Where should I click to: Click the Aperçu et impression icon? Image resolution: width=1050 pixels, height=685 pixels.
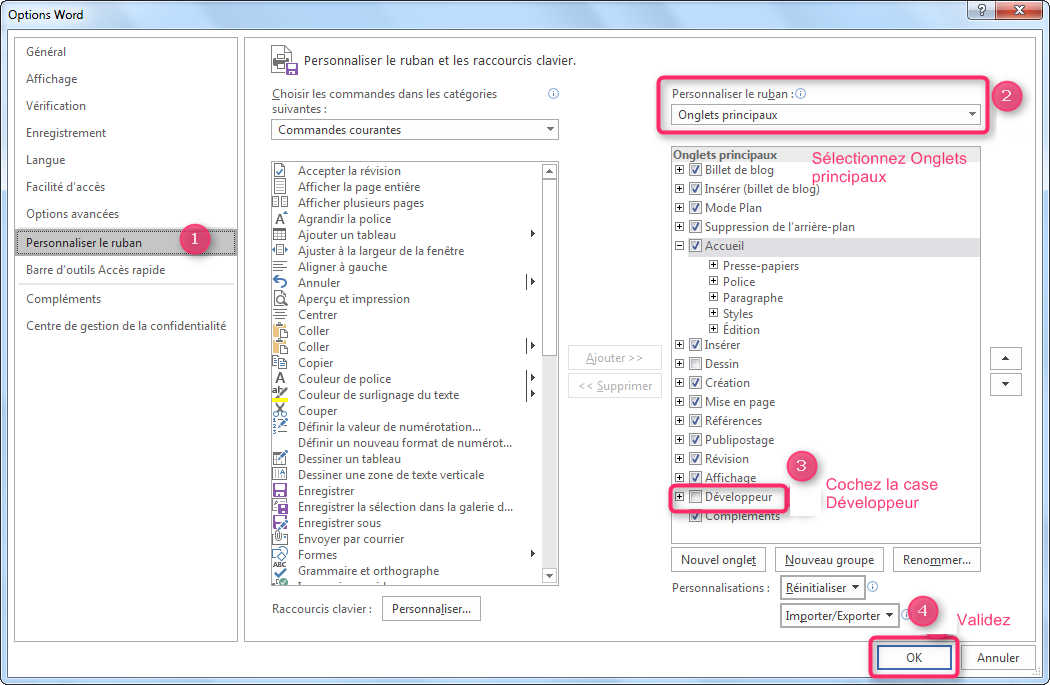(280, 299)
